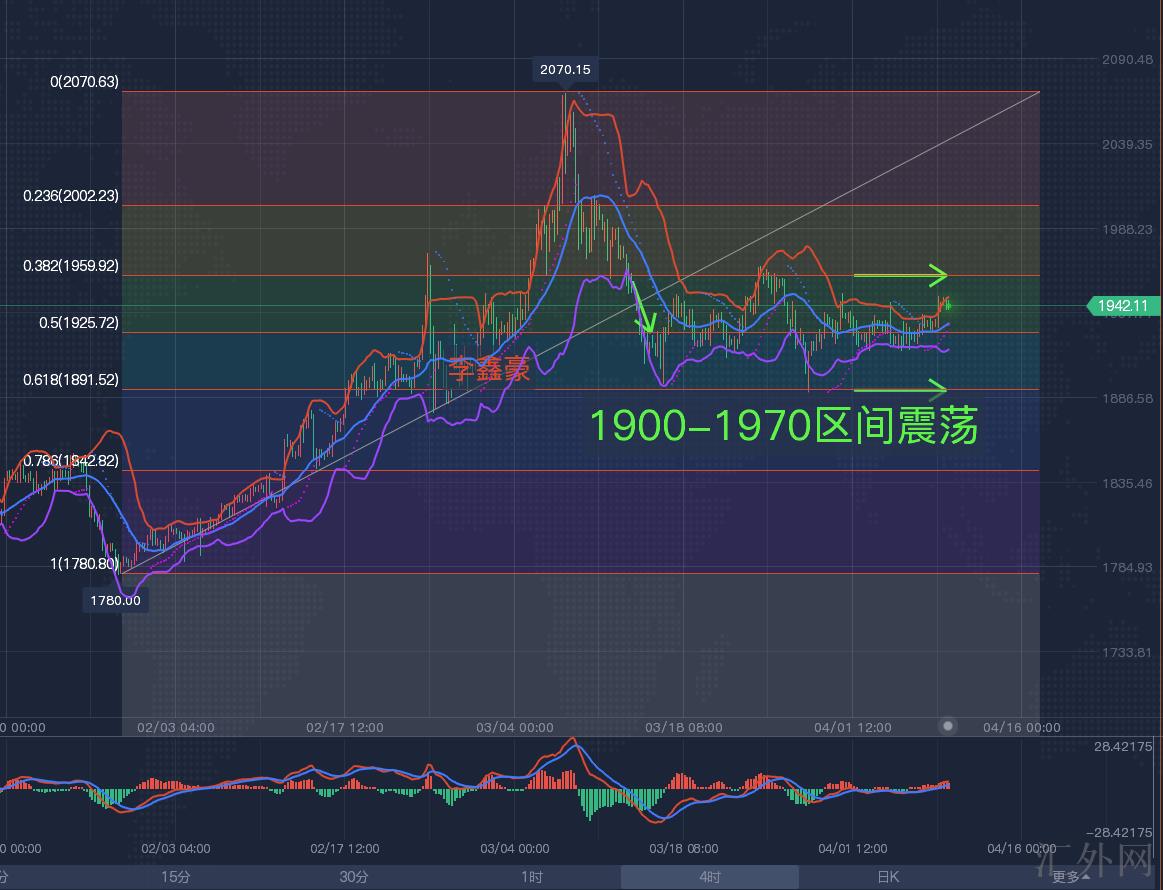Switch to the 30分 timeframe tab

(x=353, y=877)
